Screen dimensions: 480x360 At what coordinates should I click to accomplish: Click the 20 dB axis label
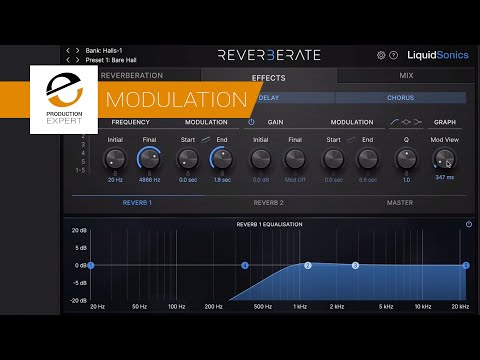coord(79,230)
